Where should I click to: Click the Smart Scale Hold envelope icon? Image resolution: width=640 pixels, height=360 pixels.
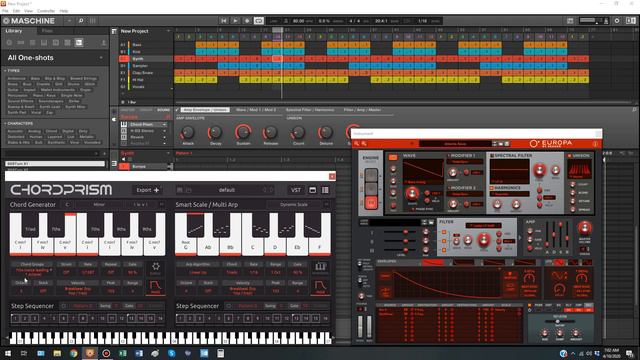point(320,287)
